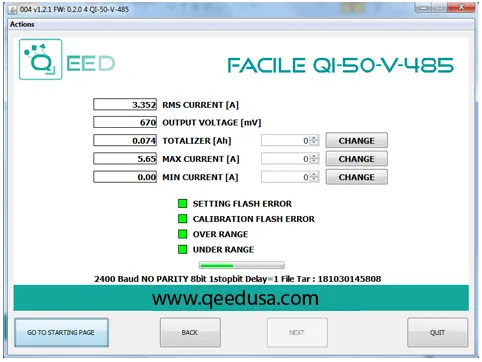Click the OVER RANGE green indicator
Screen dimensions: 482x362
click(182, 234)
